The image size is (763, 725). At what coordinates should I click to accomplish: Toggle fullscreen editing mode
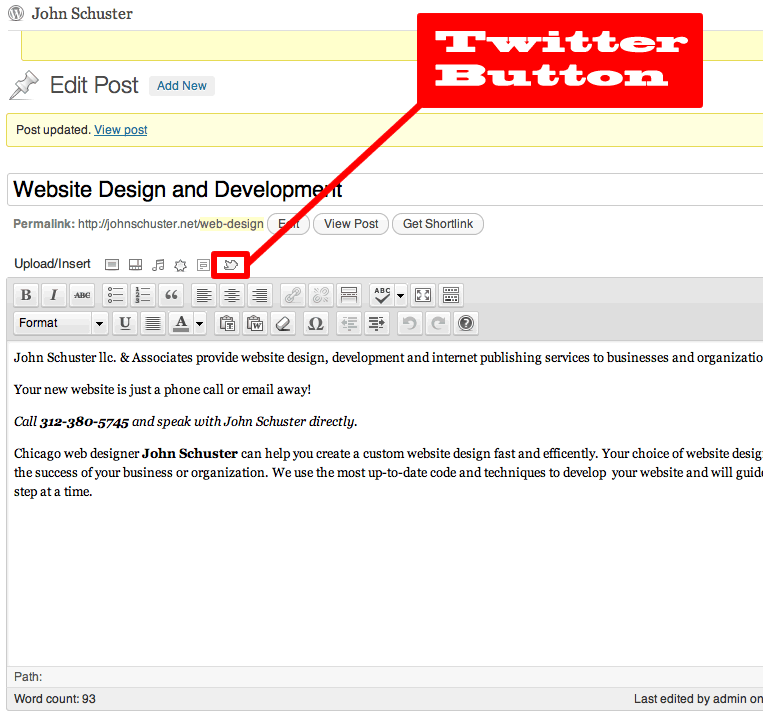[x=423, y=295]
